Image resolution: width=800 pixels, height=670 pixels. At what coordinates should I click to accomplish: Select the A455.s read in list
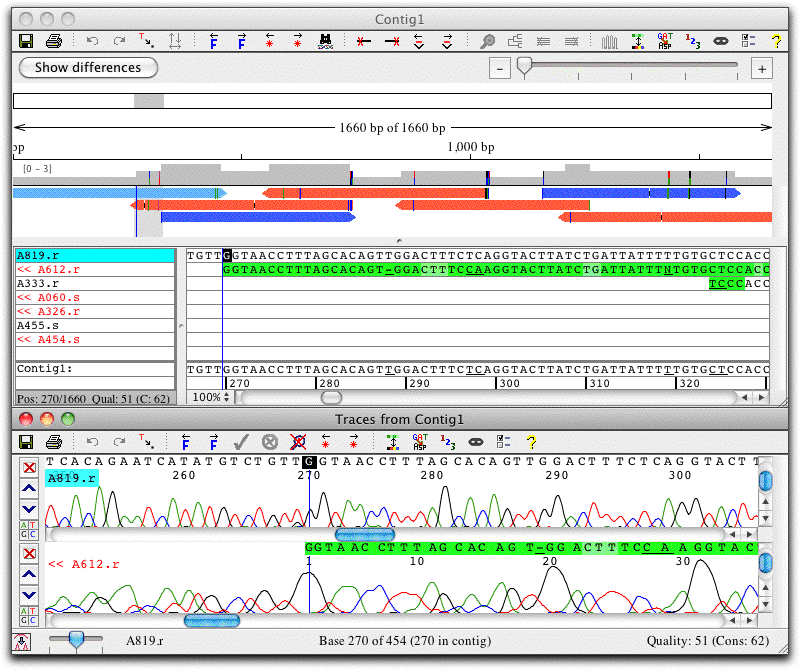(95, 326)
